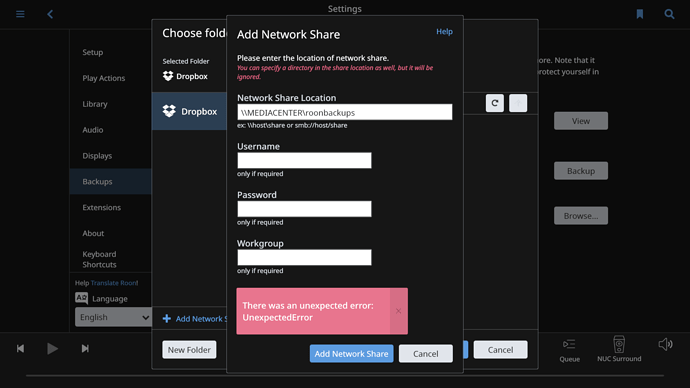Click the Password input field

point(304,209)
